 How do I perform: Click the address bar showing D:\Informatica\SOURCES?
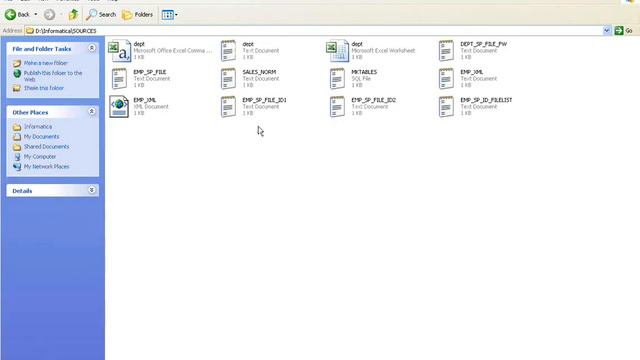[314, 31]
